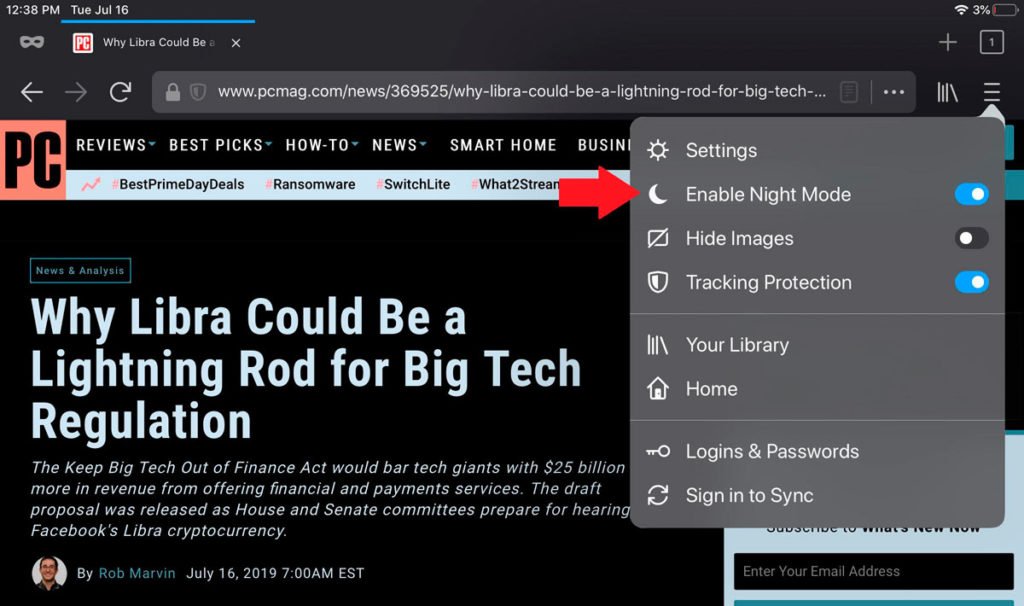
Task: Go to Home from the menu
Action: pos(816,389)
